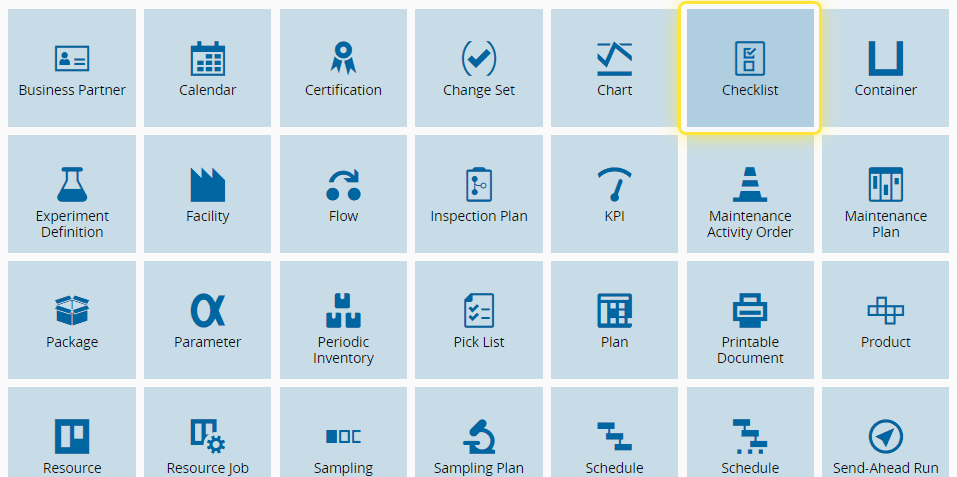Open the Resource Job tile
The width and height of the screenshot is (957, 477).
click(x=208, y=432)
